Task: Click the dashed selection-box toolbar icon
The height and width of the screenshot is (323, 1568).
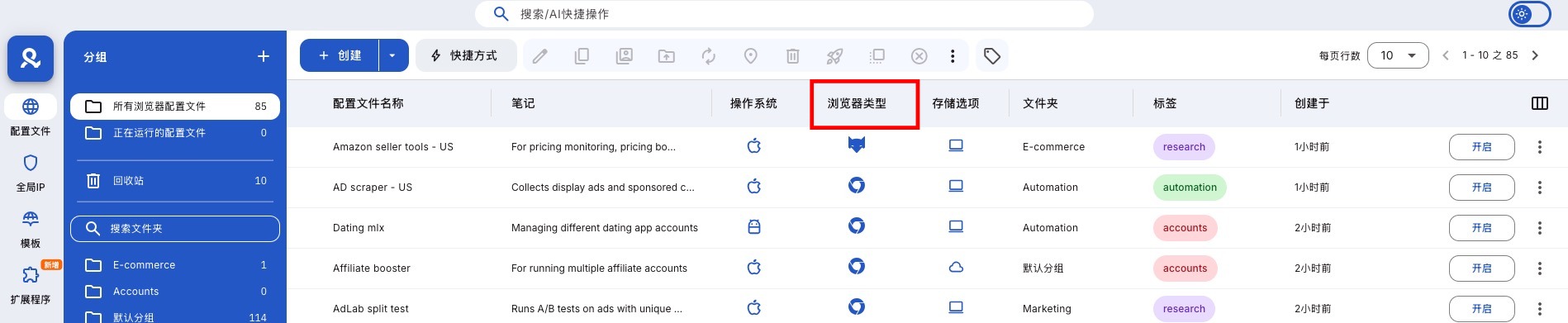Action: (877, 56)
